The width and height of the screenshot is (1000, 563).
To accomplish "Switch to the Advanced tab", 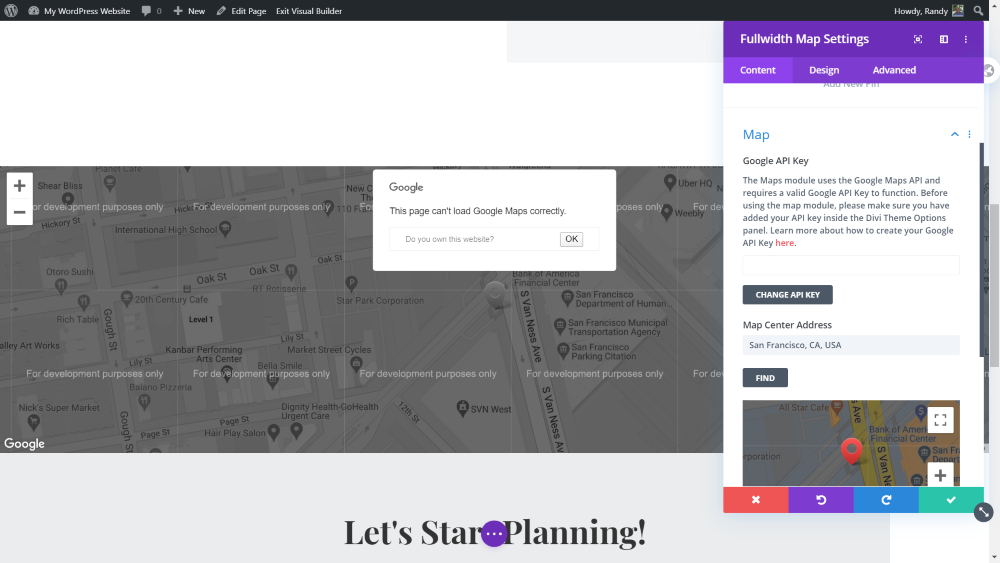I will coord(894,70).
